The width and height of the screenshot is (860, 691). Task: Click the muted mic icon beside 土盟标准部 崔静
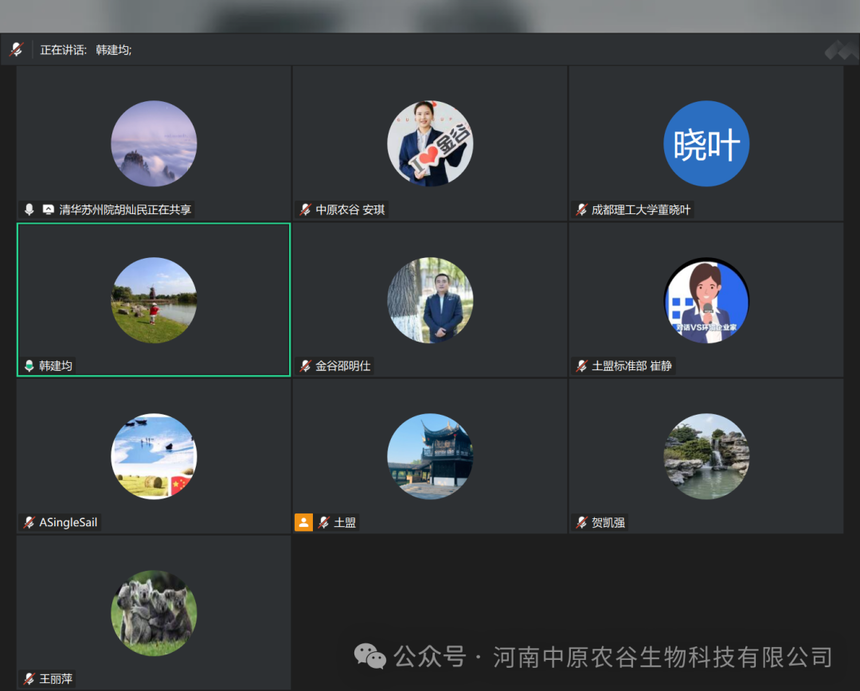pos(582,366)
